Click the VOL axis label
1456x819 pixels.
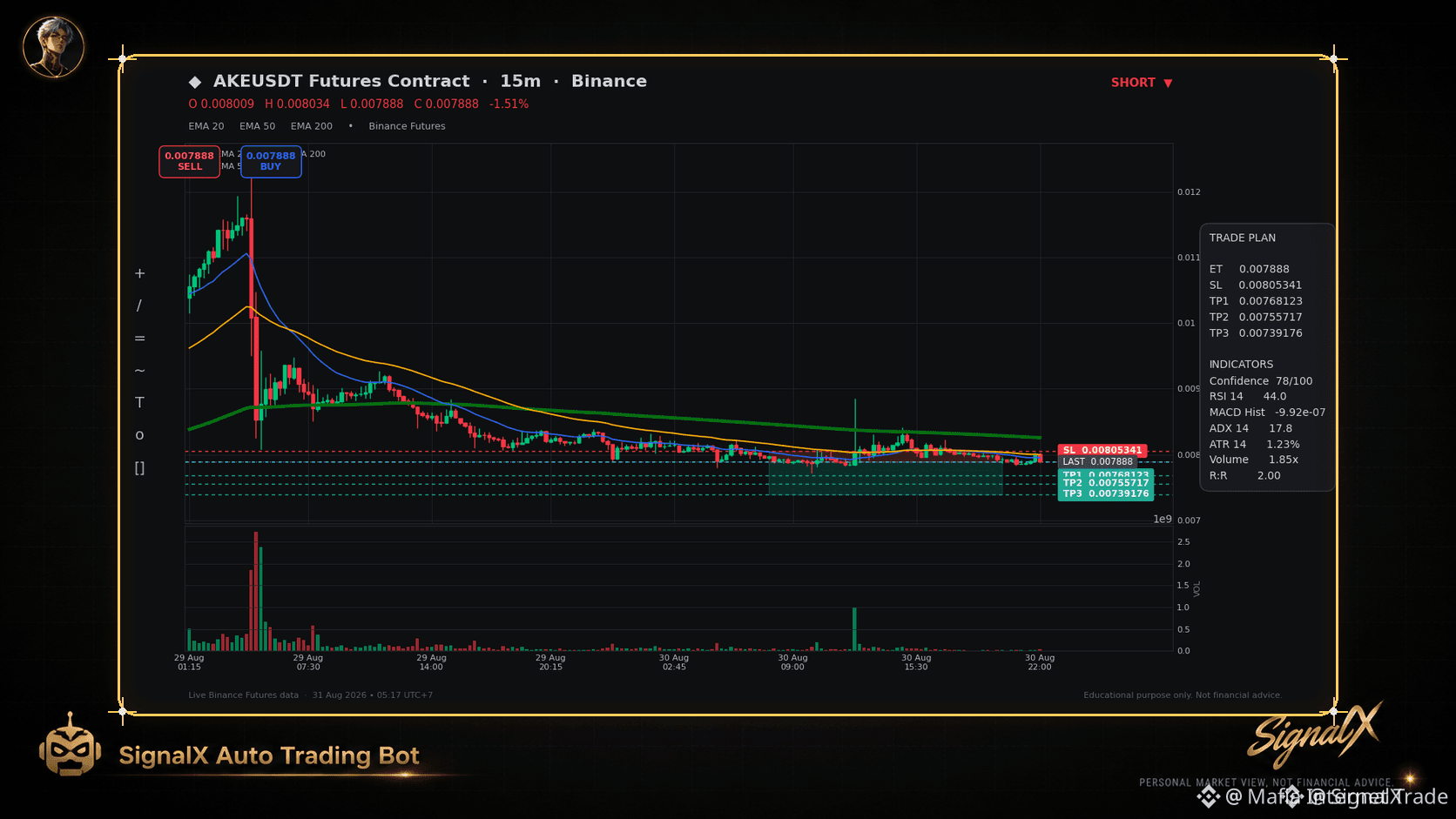click(1197, 588)
